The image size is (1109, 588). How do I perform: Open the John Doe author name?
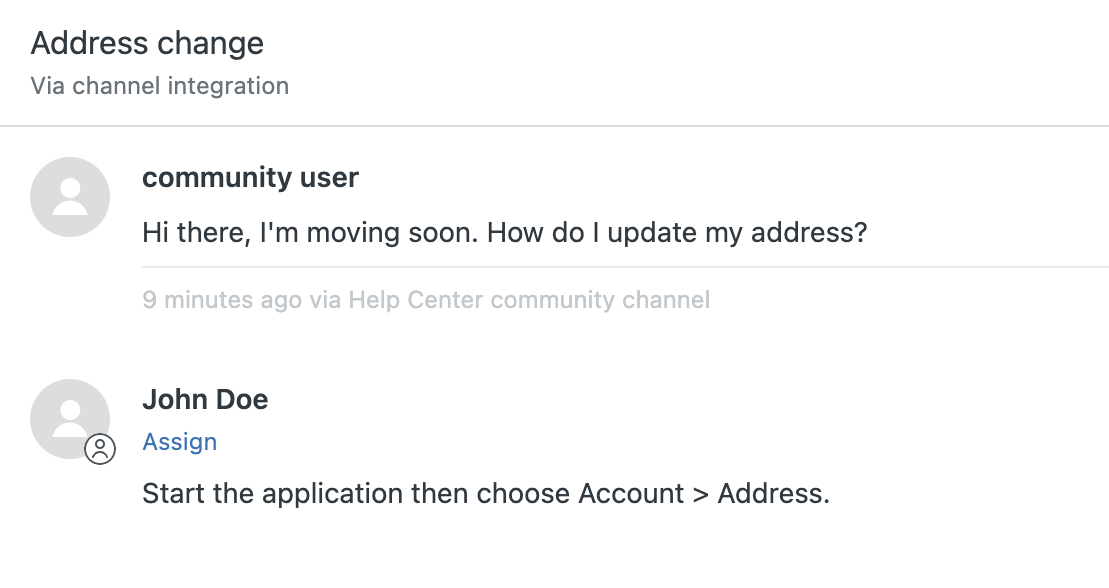pos(205,399)
